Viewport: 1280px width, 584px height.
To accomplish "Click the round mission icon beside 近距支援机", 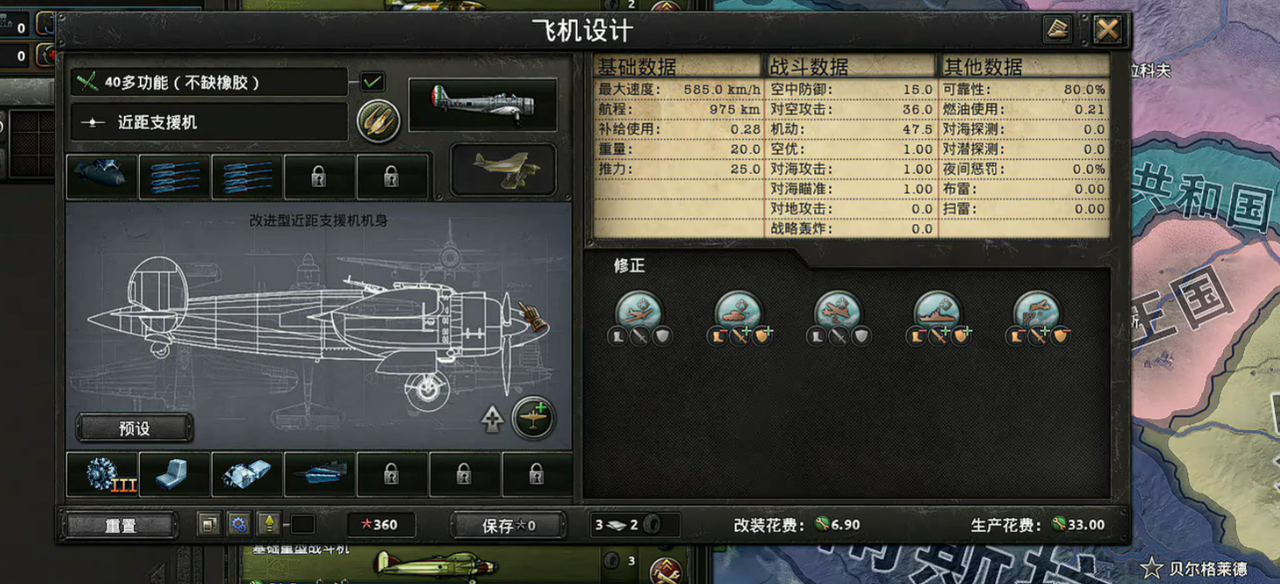I will tap(379, 121).
